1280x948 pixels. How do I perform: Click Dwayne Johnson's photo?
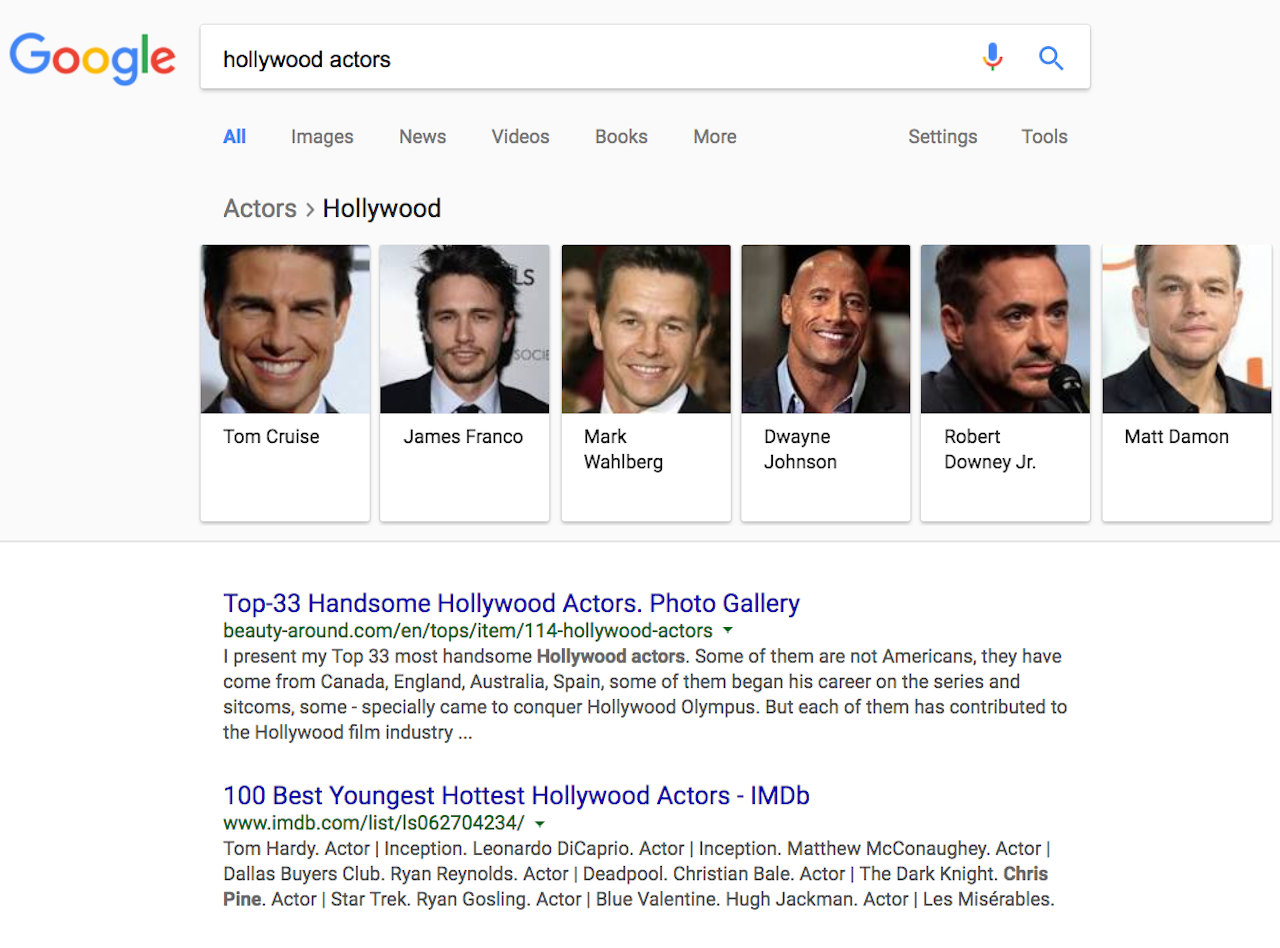point(825,329)
